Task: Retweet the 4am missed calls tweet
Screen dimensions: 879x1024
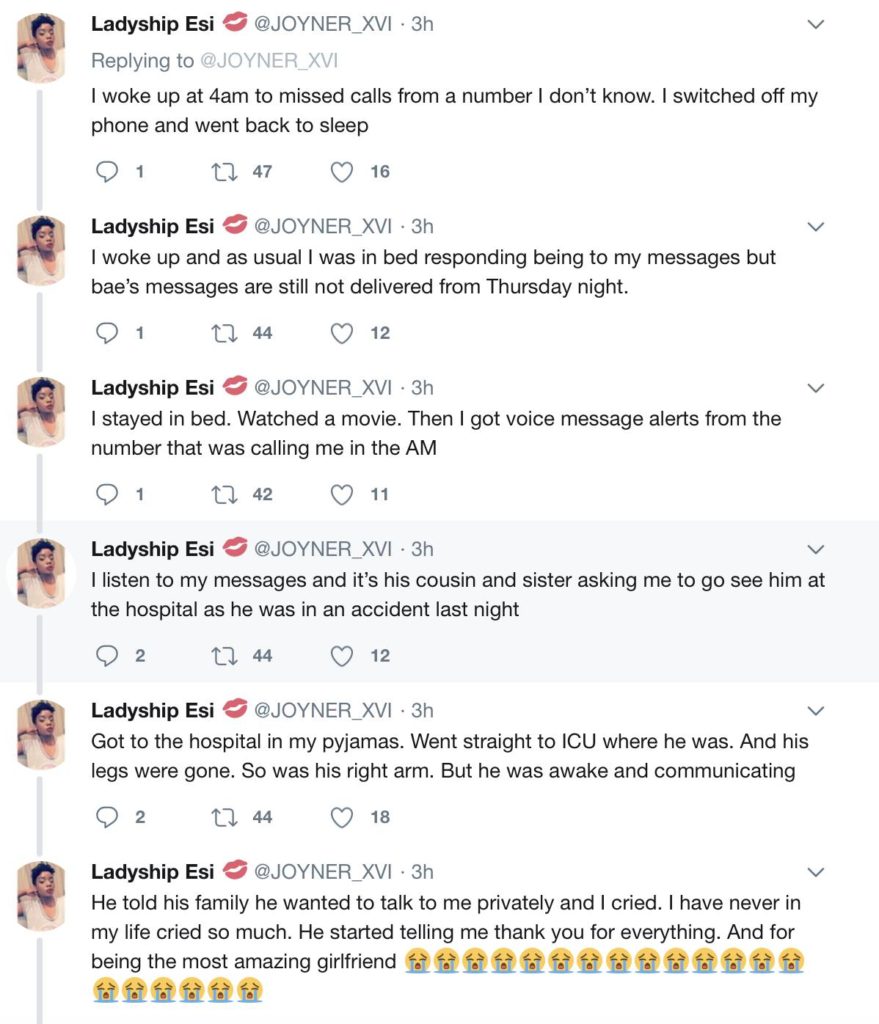Action: coord(224,172)
